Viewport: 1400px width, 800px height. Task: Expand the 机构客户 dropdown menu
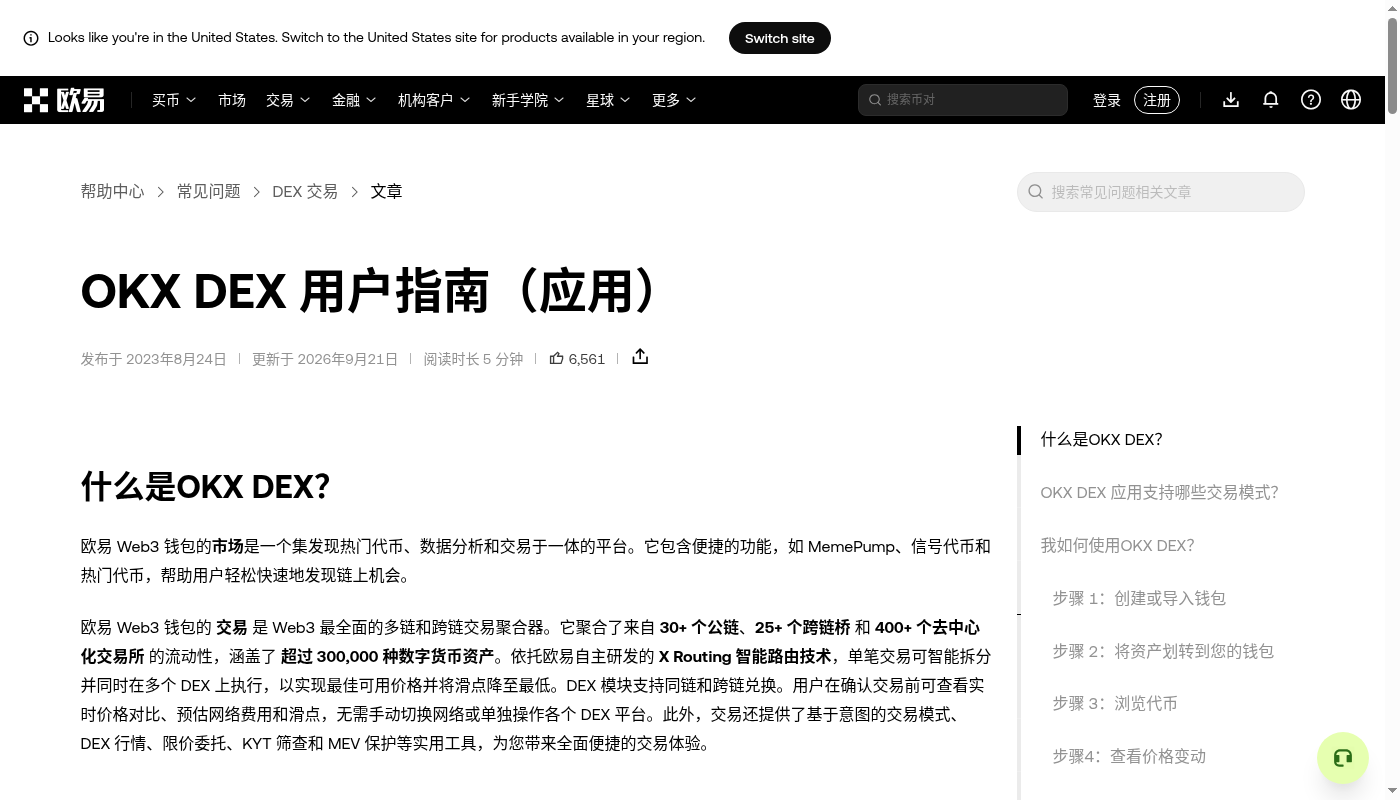[434, 100]
